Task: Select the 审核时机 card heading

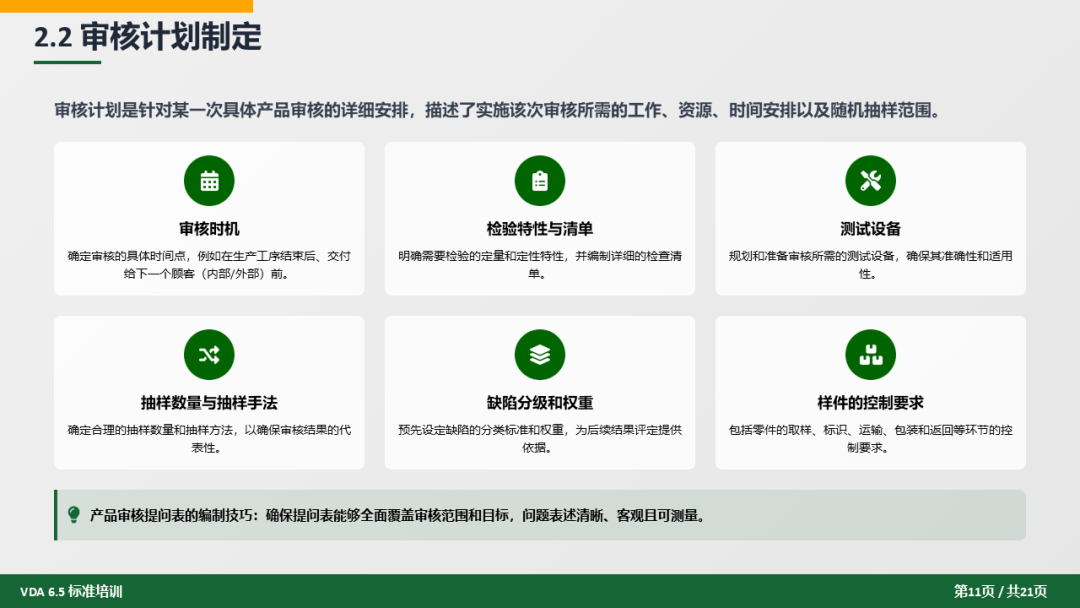Action: [209, 229]
